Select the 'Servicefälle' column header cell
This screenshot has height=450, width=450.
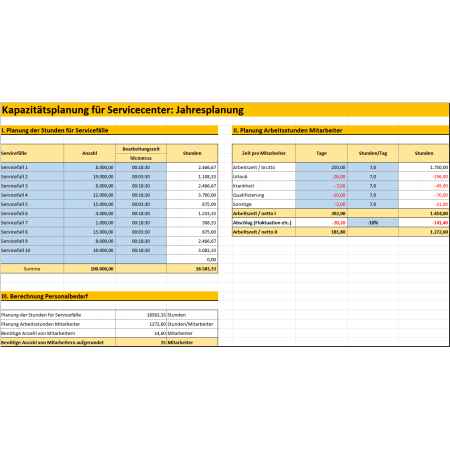tap(32, 153)
